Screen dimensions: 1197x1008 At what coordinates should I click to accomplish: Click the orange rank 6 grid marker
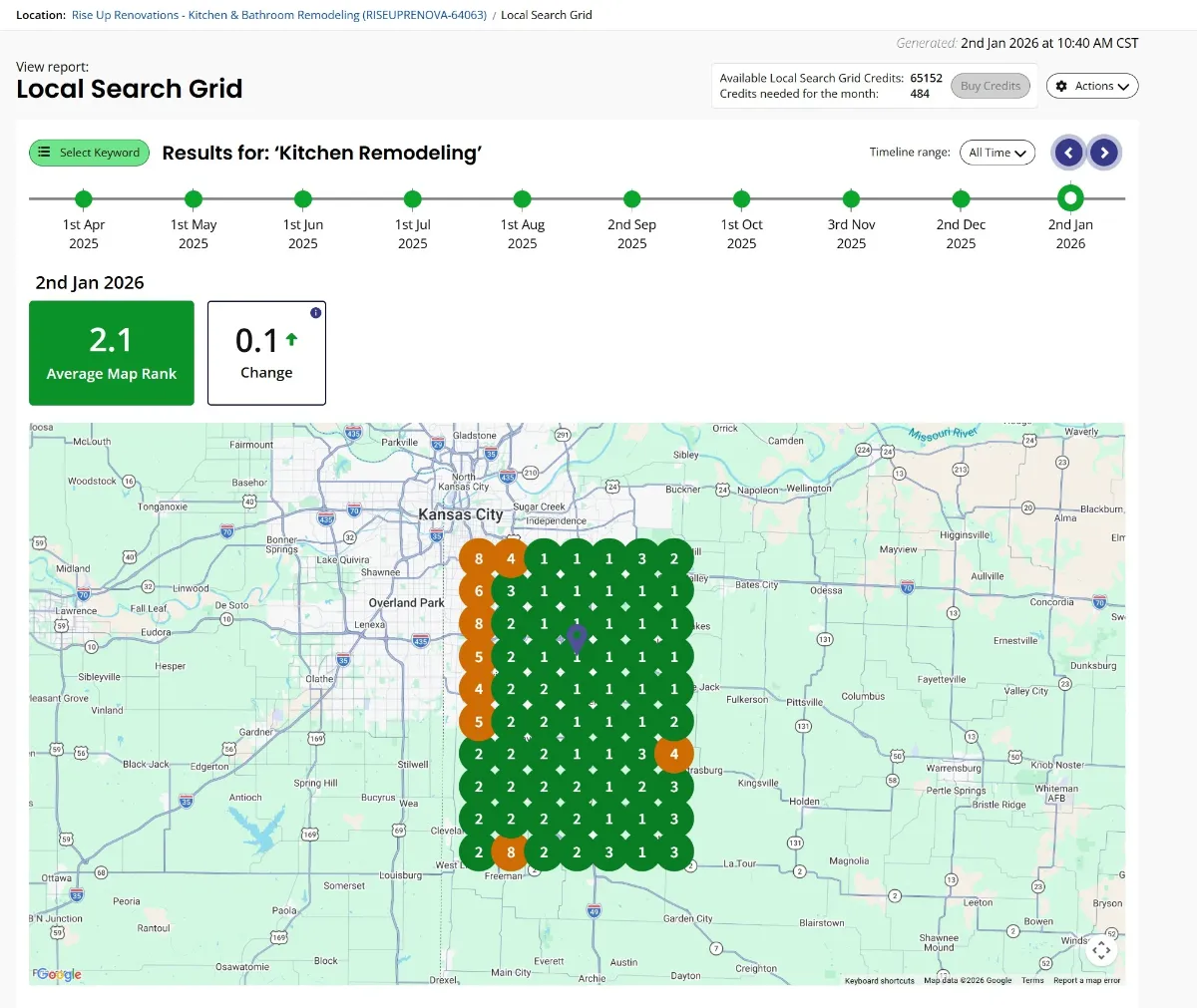click(479, 591)
